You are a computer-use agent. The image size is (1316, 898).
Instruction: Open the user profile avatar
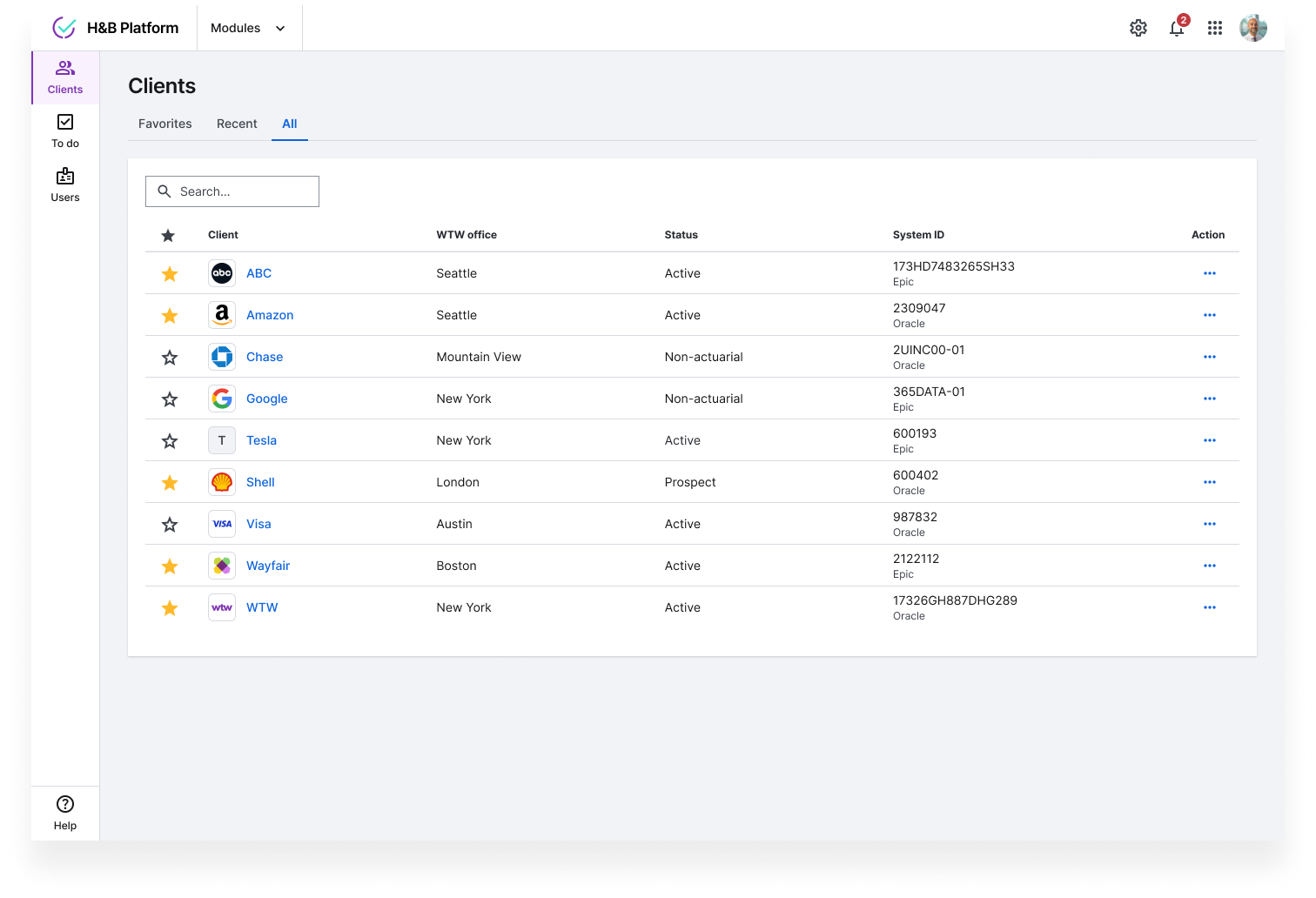coord(1253,28)
